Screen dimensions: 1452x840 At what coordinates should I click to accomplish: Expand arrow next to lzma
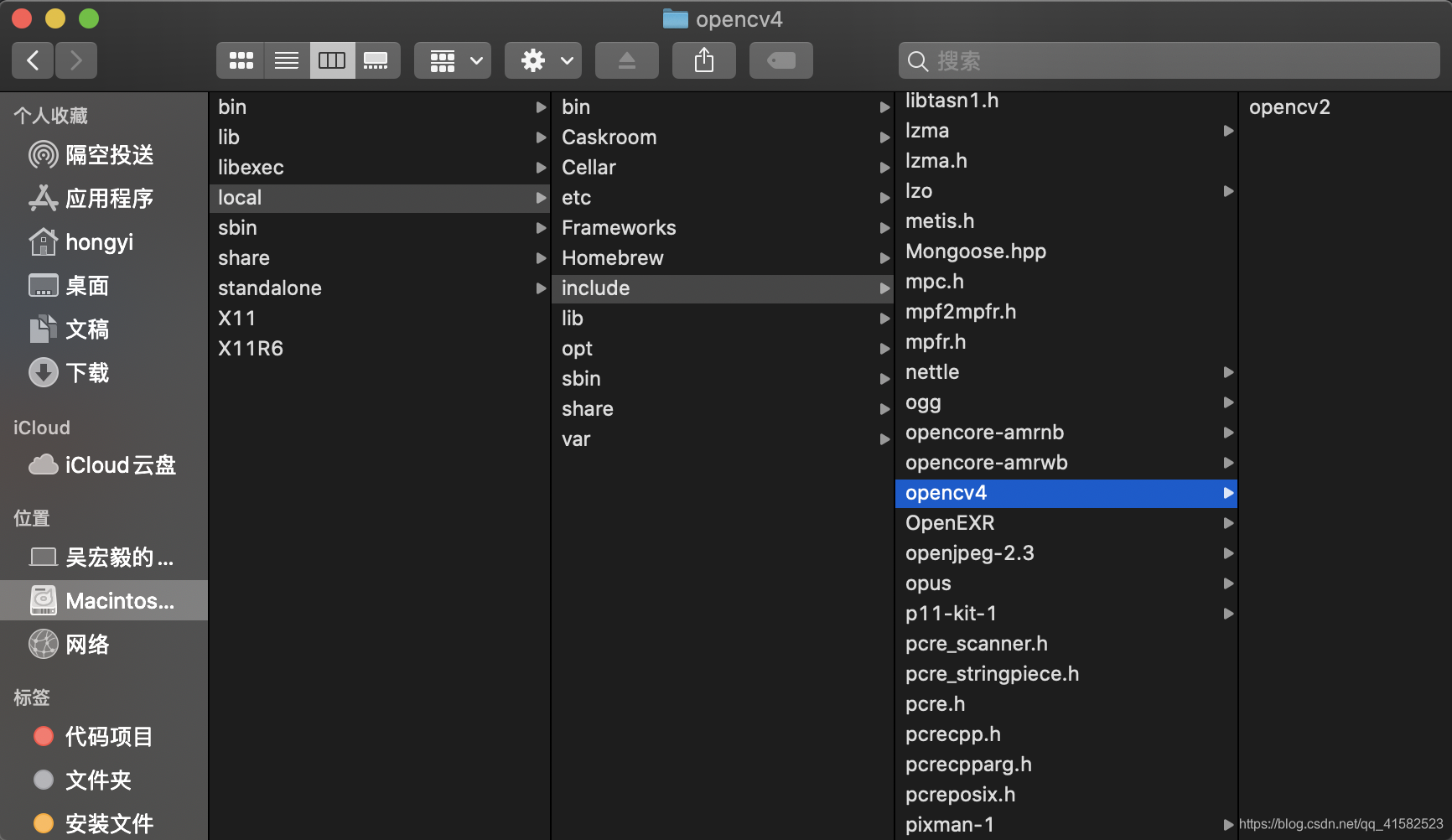(1228, 131)
